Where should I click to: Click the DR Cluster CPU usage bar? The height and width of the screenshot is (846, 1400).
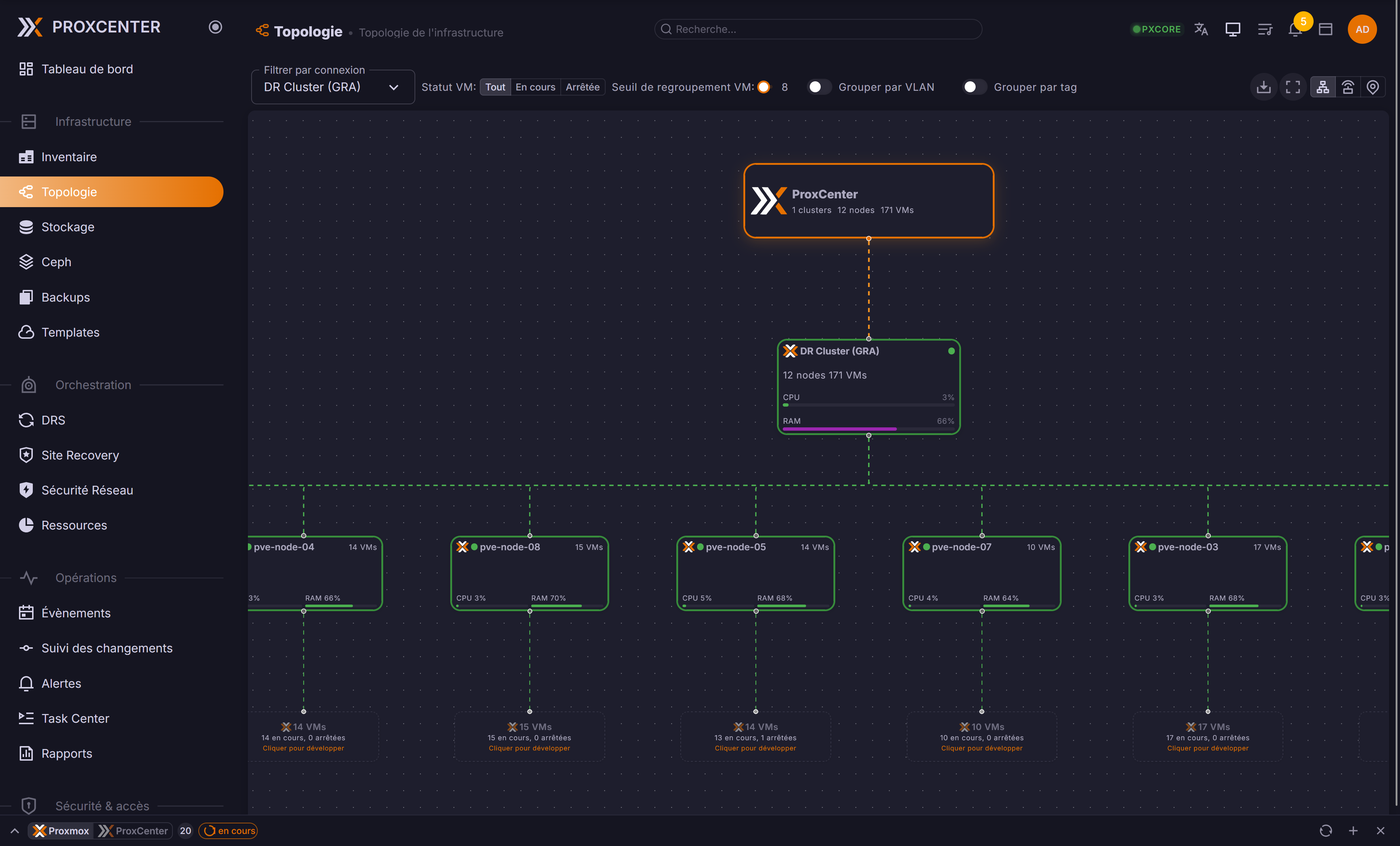[x=869, y=405]
